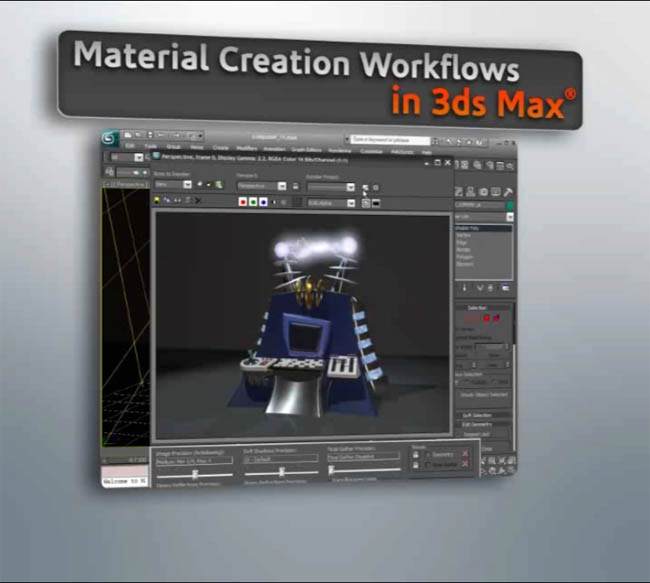The image size is (650, 583).
Task: Click the MAXScript listener Welcome text box
Action: [x=125, y=481]
